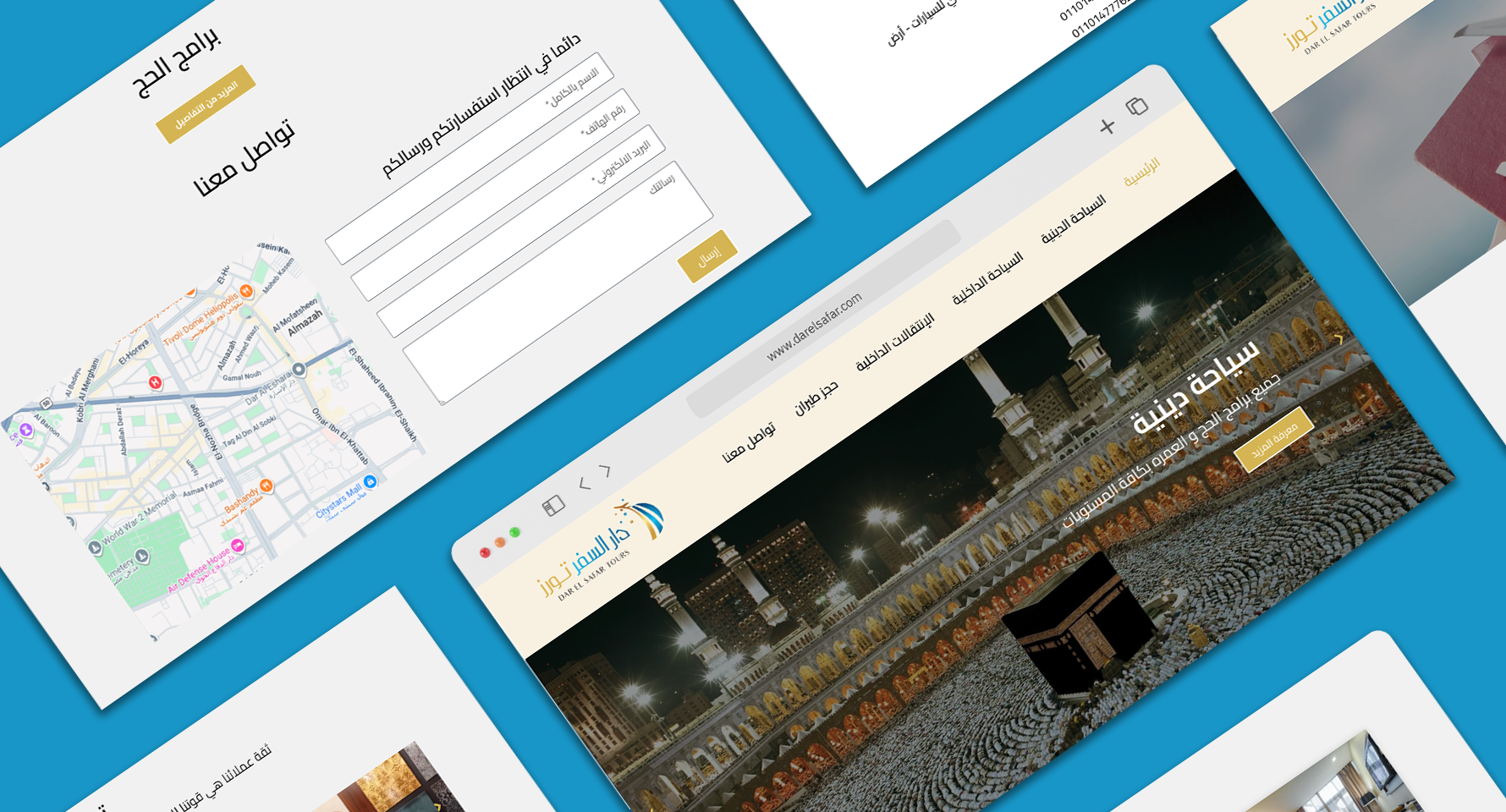Open a new tab with the plus icon
Screen dimensions: 1506x812
(x=1107, y=127)
